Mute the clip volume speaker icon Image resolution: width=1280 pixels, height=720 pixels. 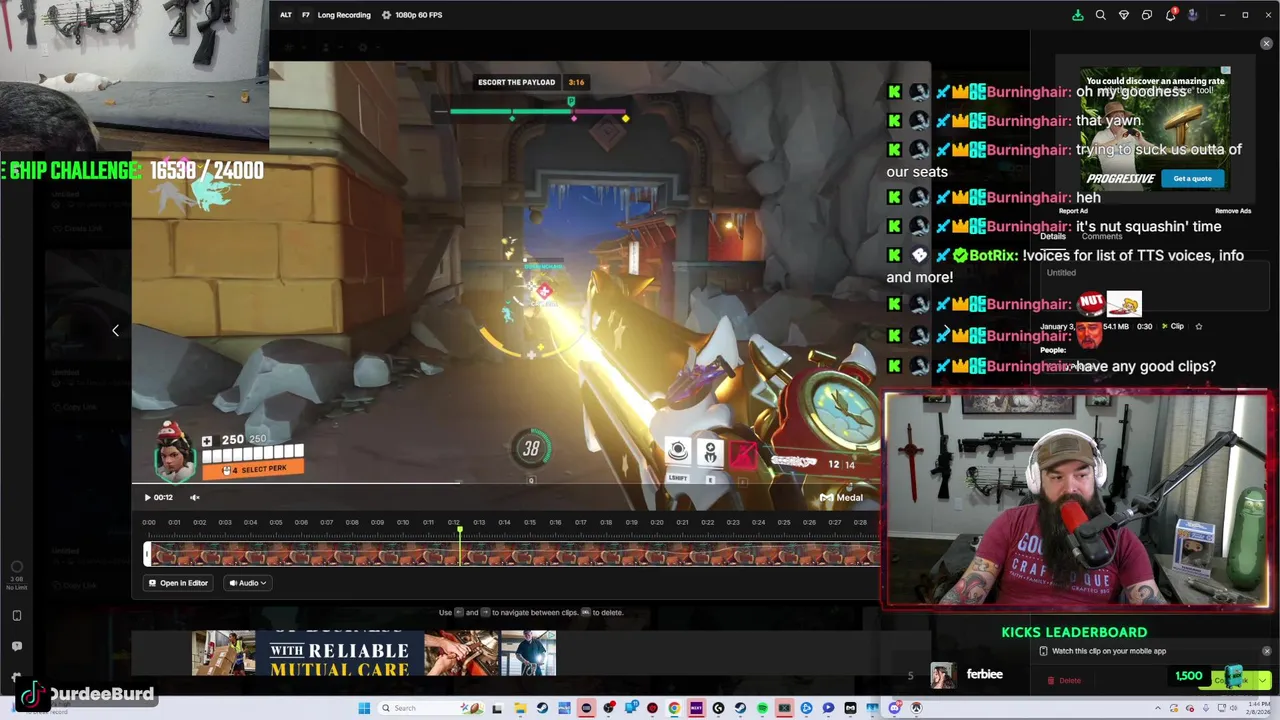195,497
